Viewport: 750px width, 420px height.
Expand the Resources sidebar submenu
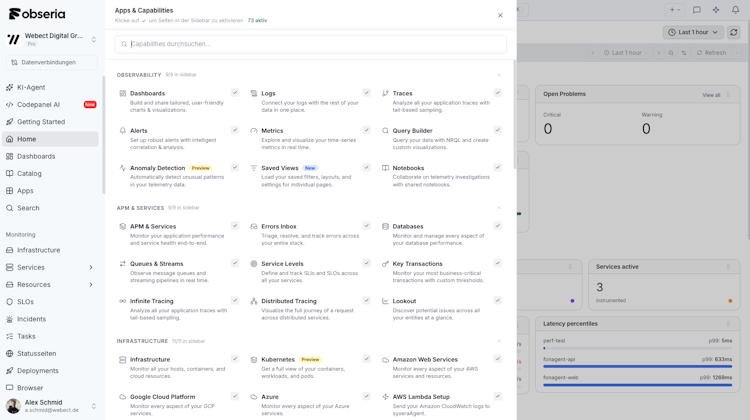91,285
